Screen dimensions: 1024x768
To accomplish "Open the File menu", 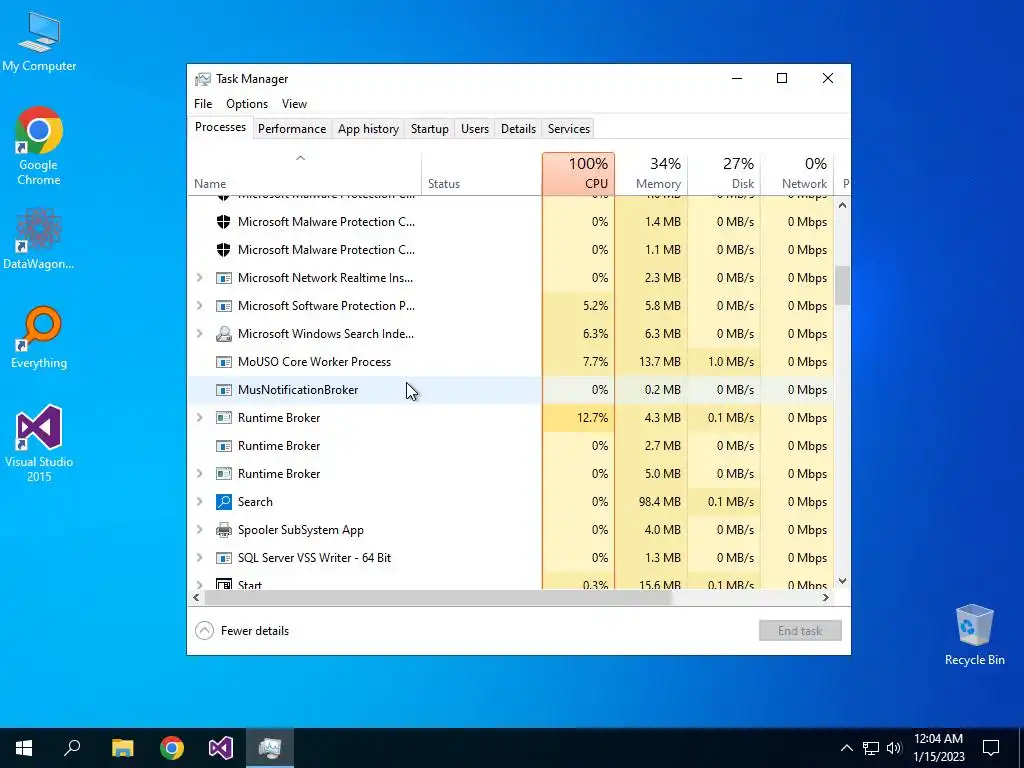I will [x=203, y=104].
